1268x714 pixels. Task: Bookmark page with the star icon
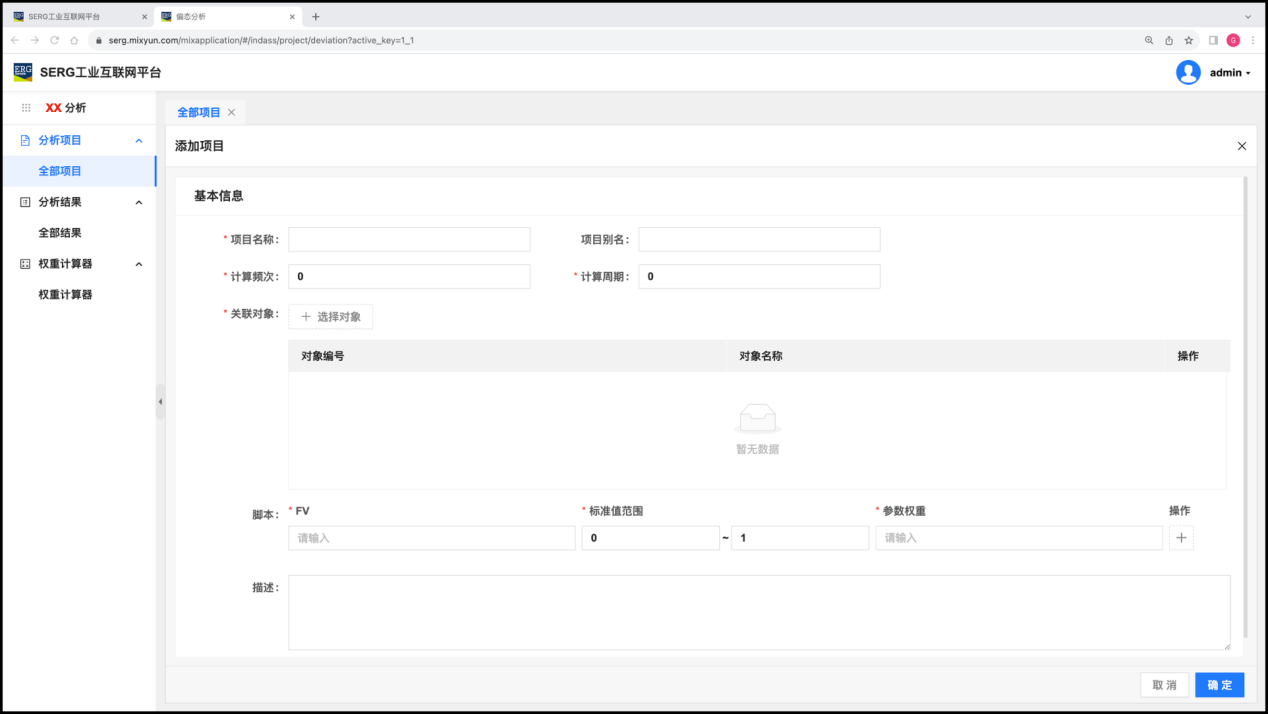[1189, 40]
